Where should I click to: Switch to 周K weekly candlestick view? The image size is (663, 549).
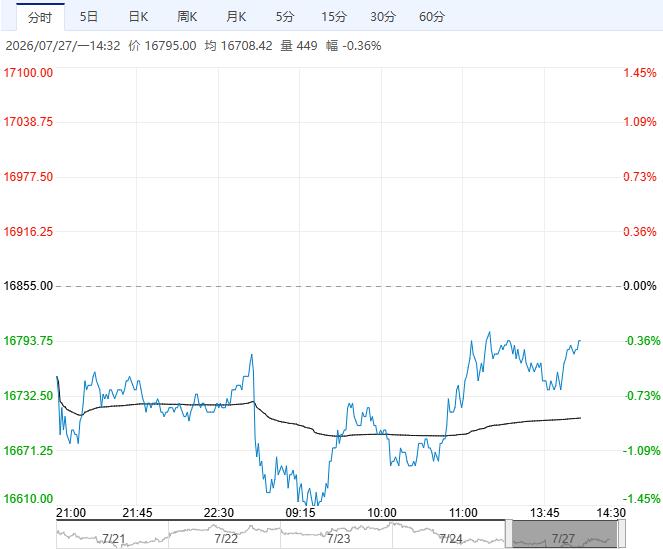[187, 16]
